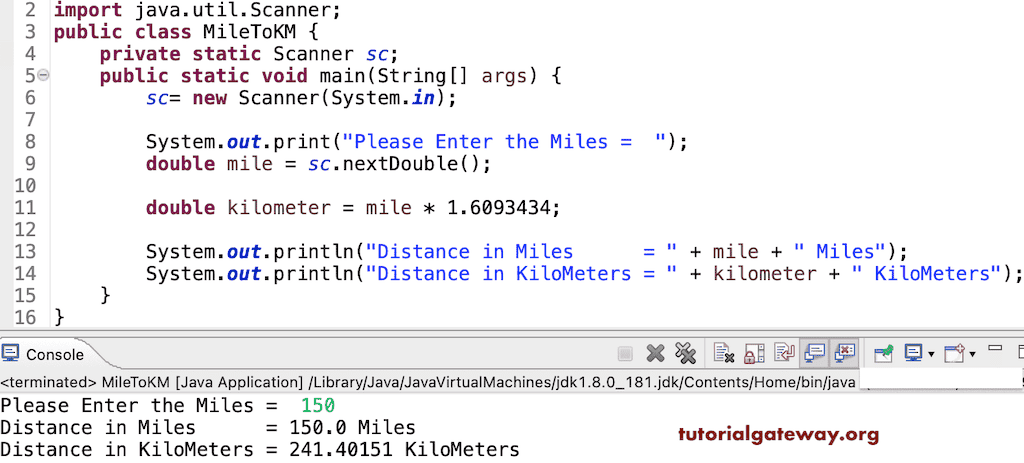Minimize the Console view panel
Screen dimensions: 1024x463
point(995,349)
